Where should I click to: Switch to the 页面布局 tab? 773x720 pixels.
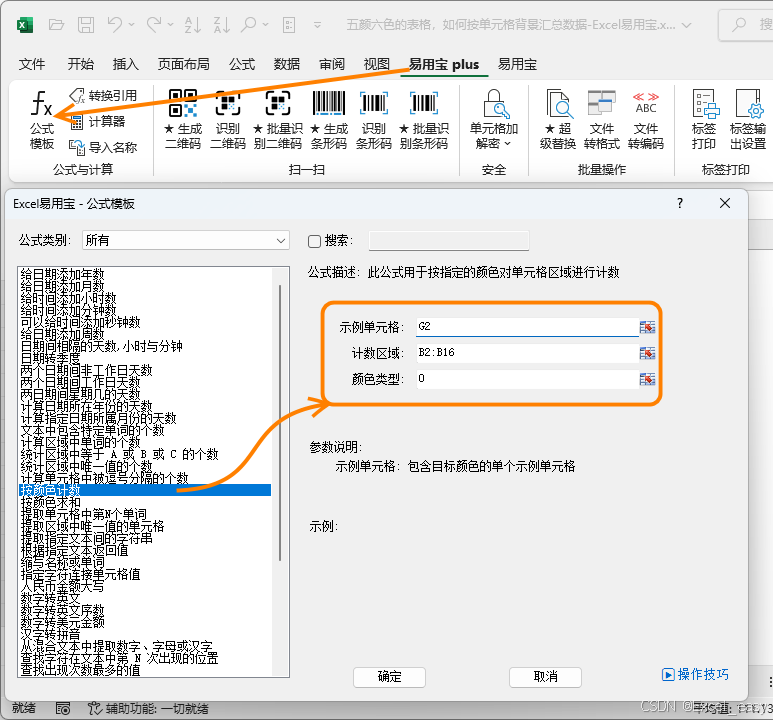click(183, 65)
